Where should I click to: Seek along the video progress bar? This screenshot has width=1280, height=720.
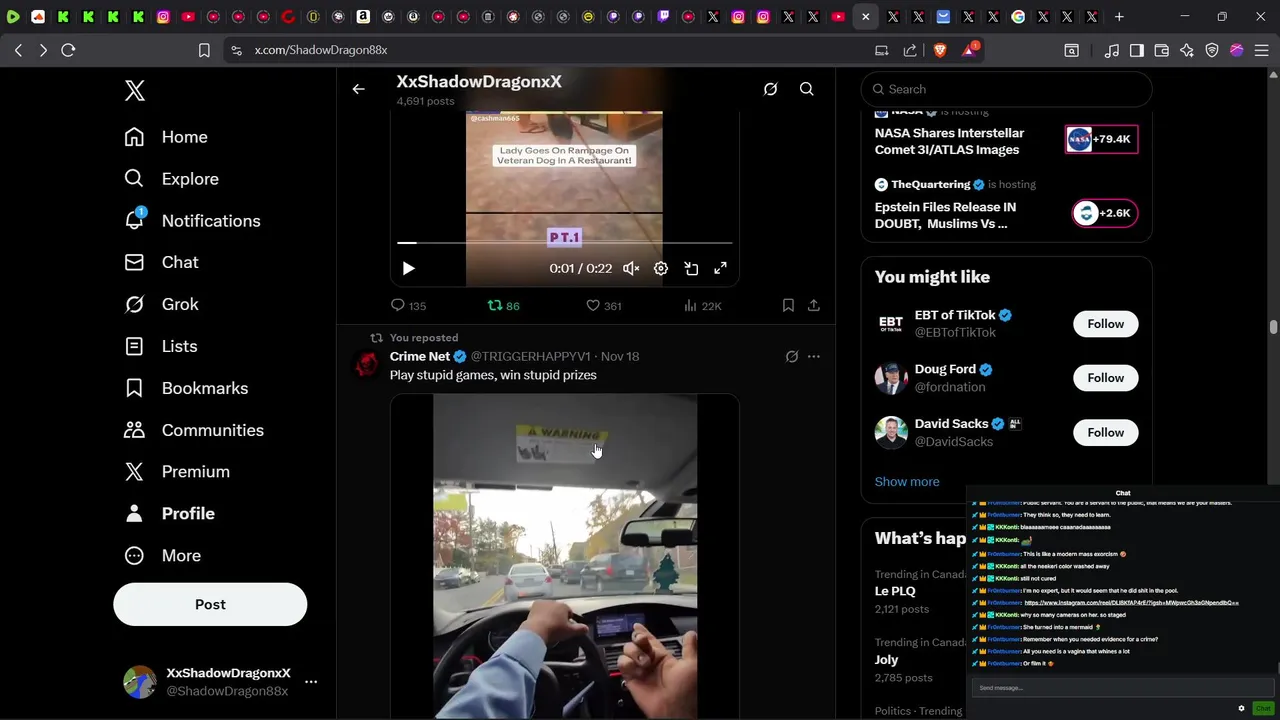coord(564,243)
